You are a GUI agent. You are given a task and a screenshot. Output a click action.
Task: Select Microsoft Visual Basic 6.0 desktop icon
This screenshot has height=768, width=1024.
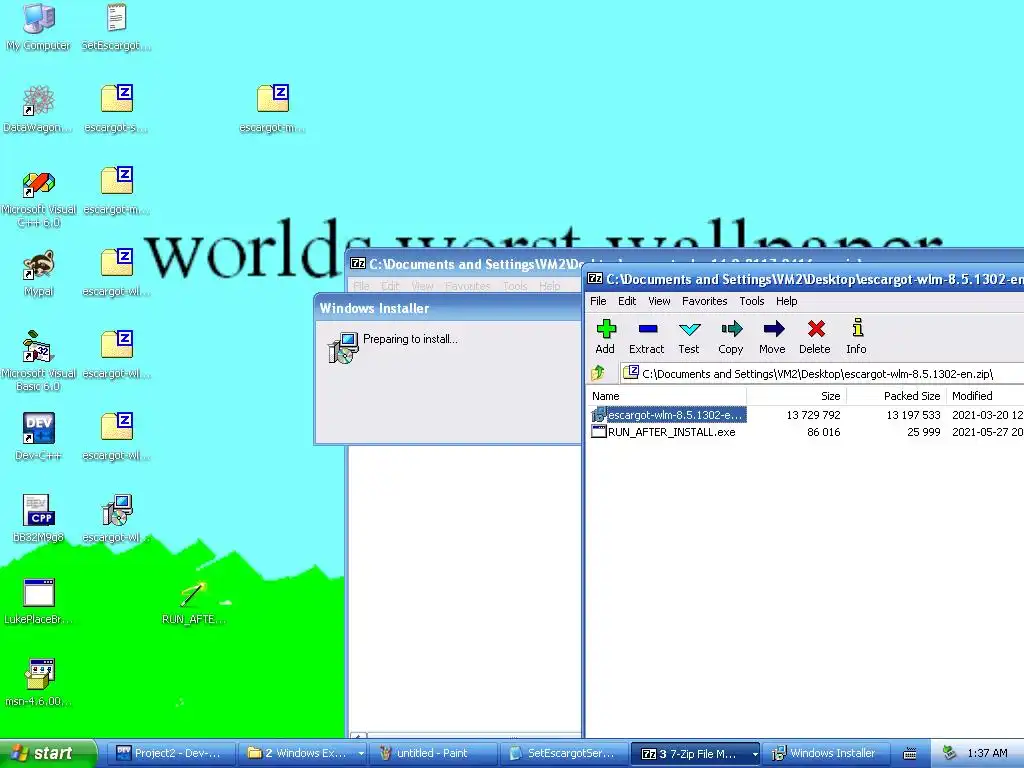pyautogui.click(x=39, y=362)
